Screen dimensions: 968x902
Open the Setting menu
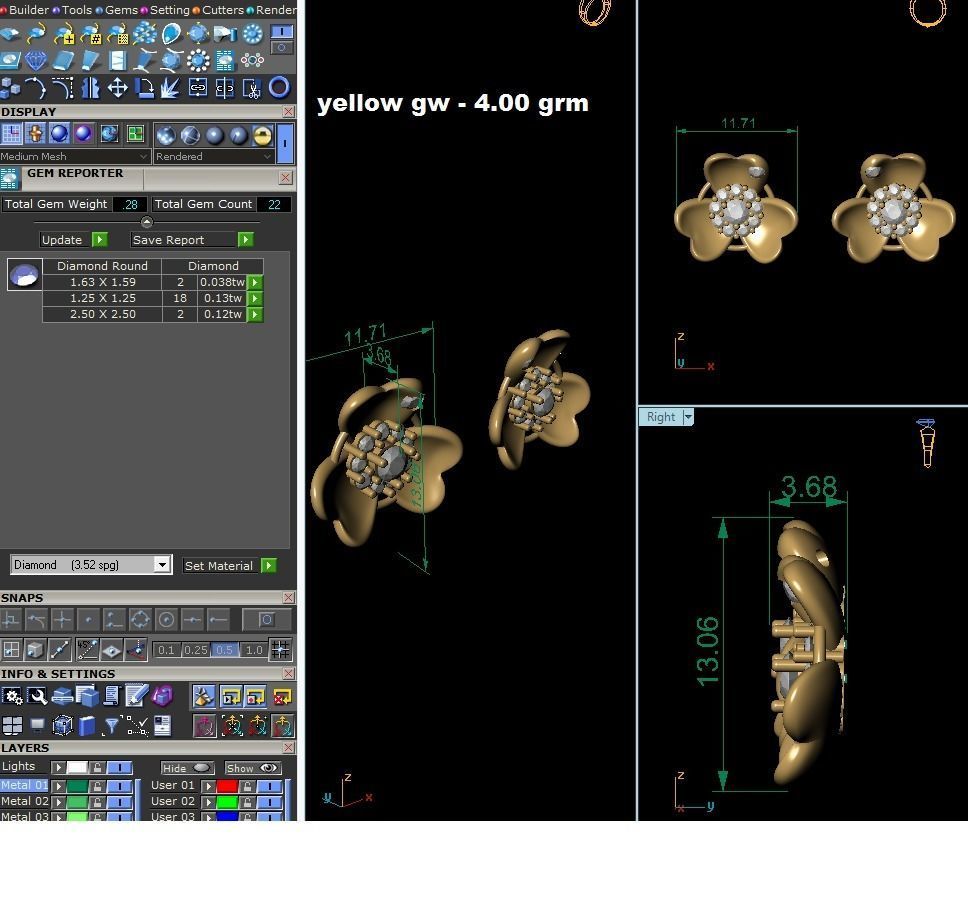point(166,10)
